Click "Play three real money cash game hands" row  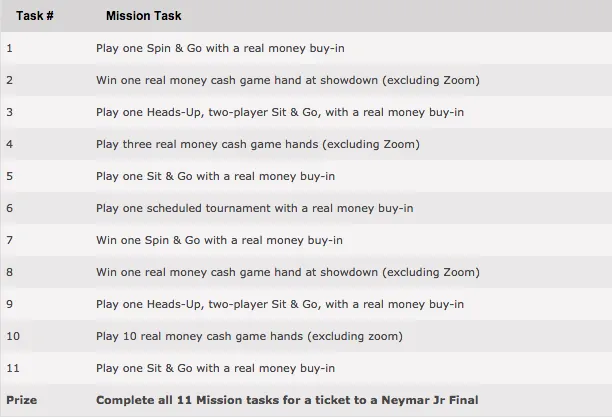pos(257,144)
